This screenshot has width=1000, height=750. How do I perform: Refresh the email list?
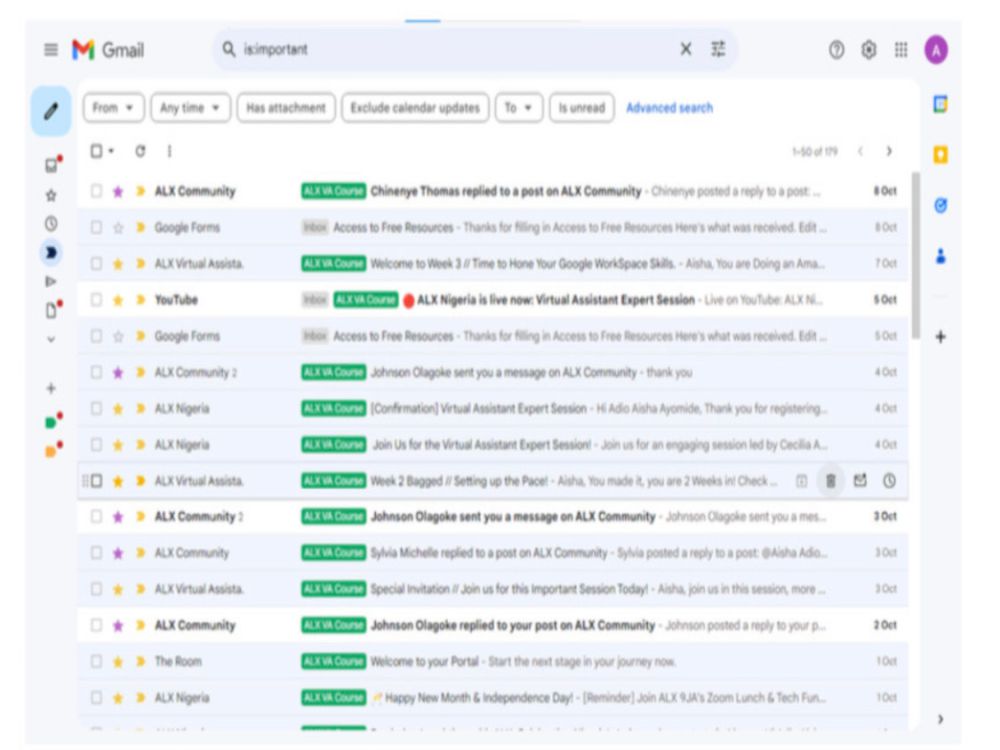coord(140,151)
